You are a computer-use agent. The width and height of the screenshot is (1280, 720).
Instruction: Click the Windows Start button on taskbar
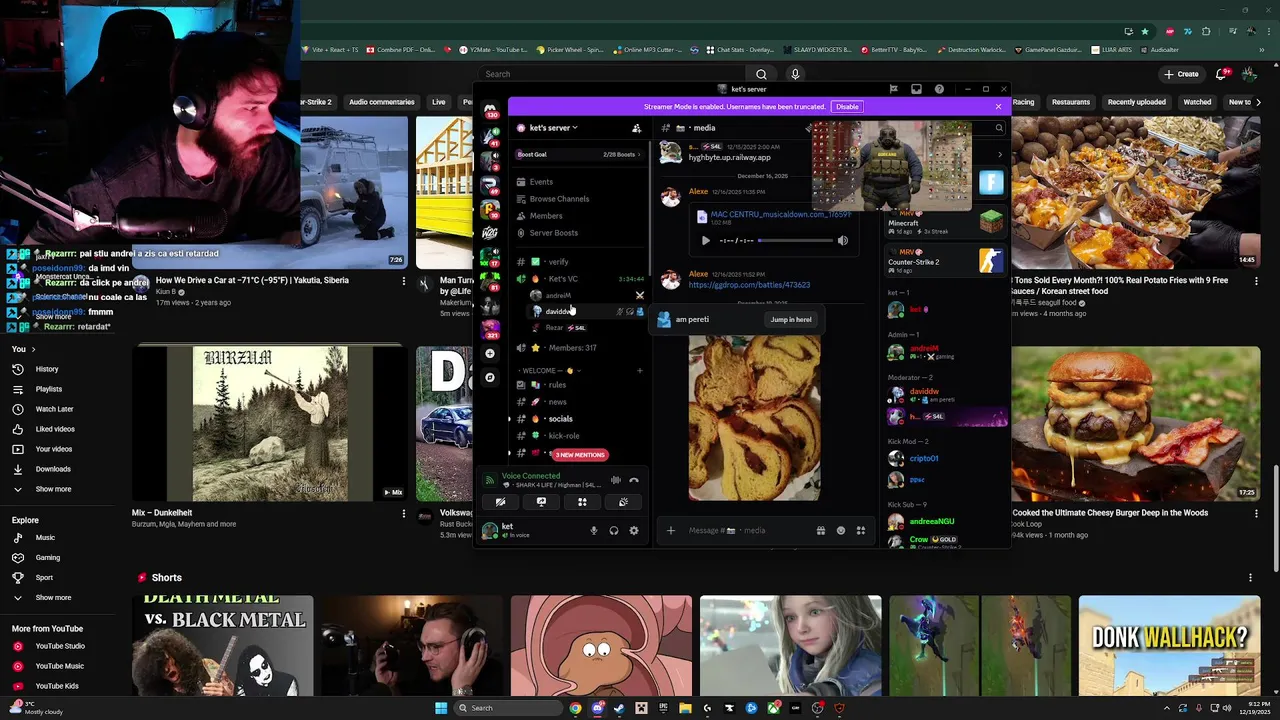(x=441, y=708)
